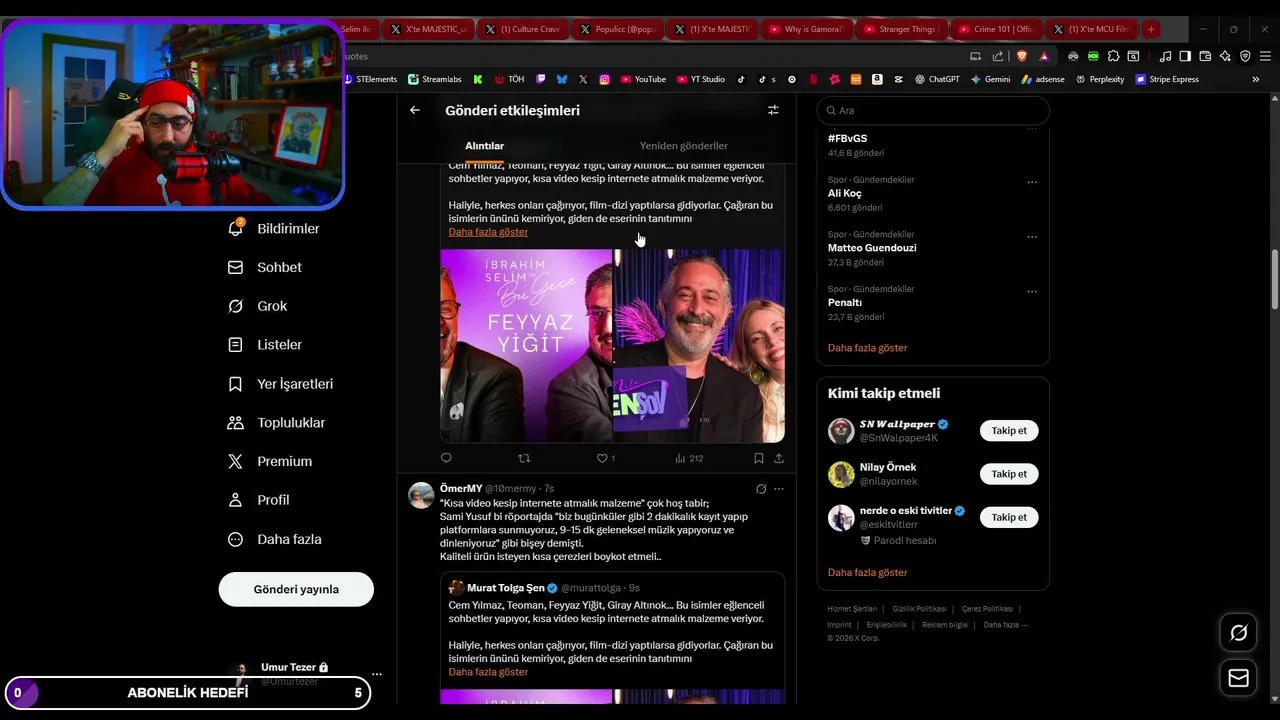The width and height of the screenshot is (1280, 720).
Task: Switch to Why is Gamora browser tab
Action: point(806,29)
